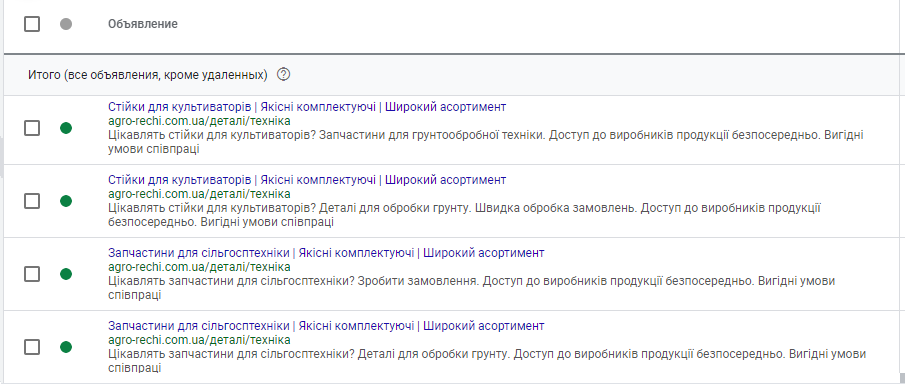Check the ad mentioning Зробити замовлення
This screenshot has height=386, width=905.
coord(32,273)
